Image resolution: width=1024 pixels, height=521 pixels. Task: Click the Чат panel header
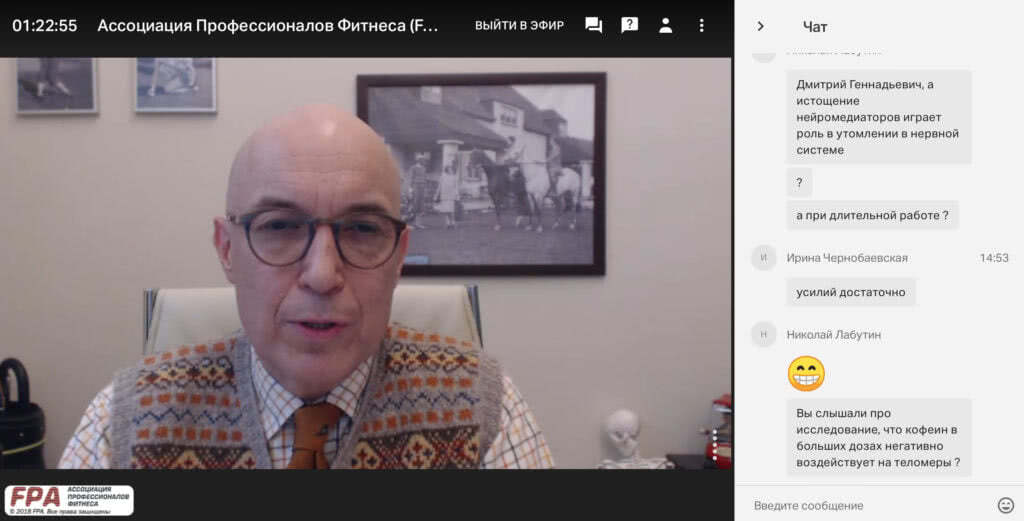click(815, 26)
